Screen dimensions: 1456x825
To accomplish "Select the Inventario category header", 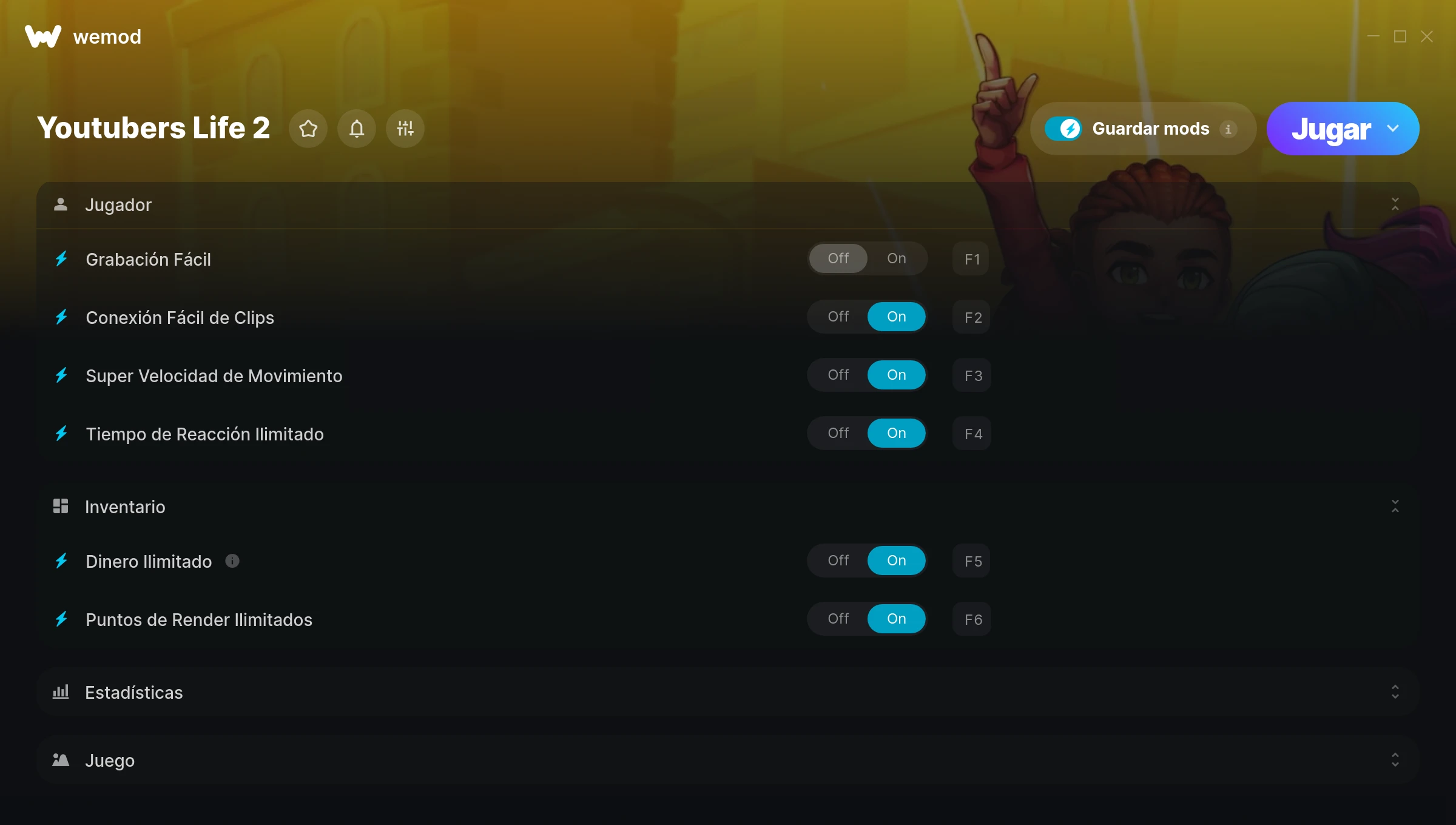I will [x=728, y=507].
